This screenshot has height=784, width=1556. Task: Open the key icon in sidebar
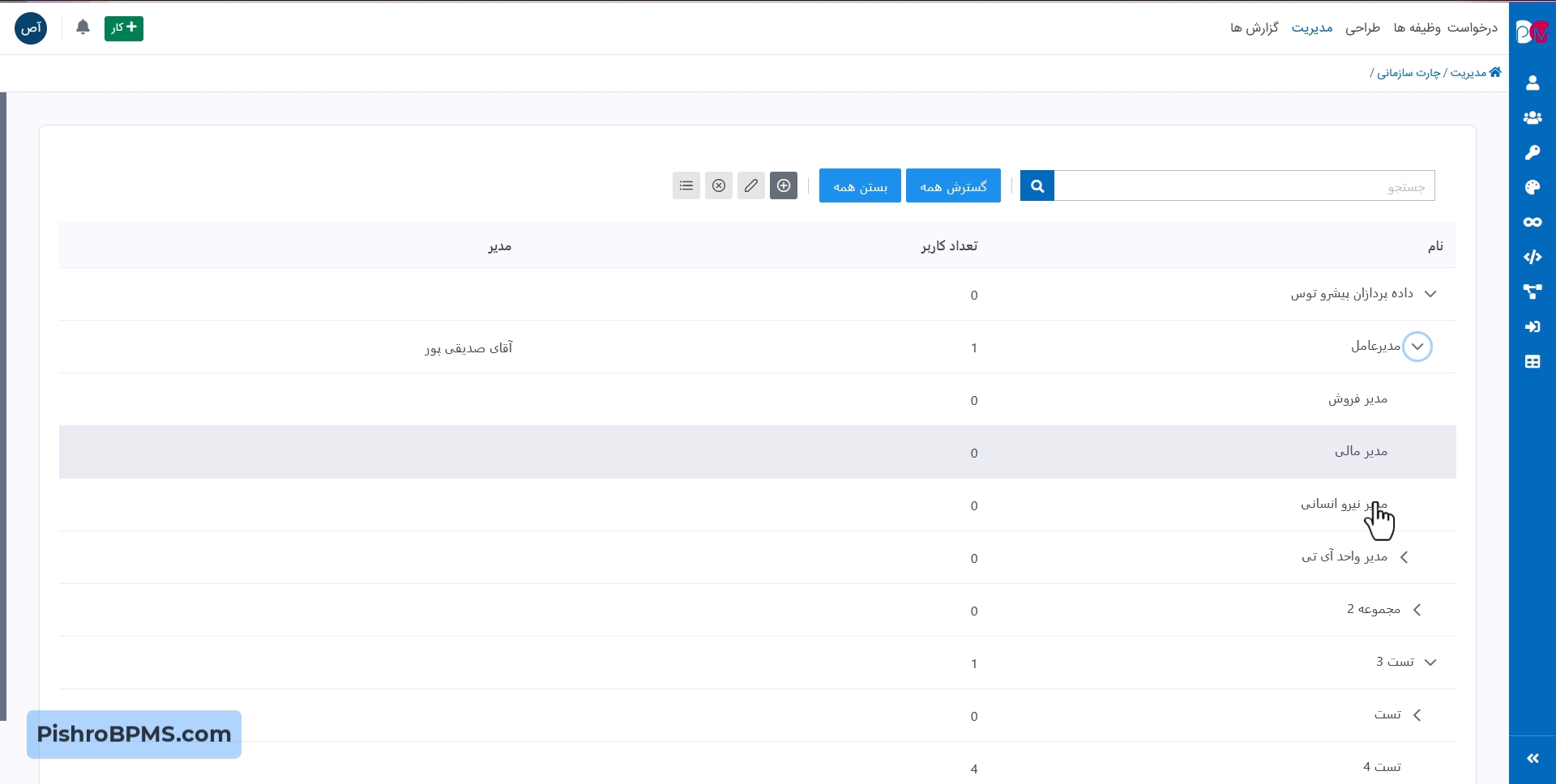click(x=1532, y=152)
